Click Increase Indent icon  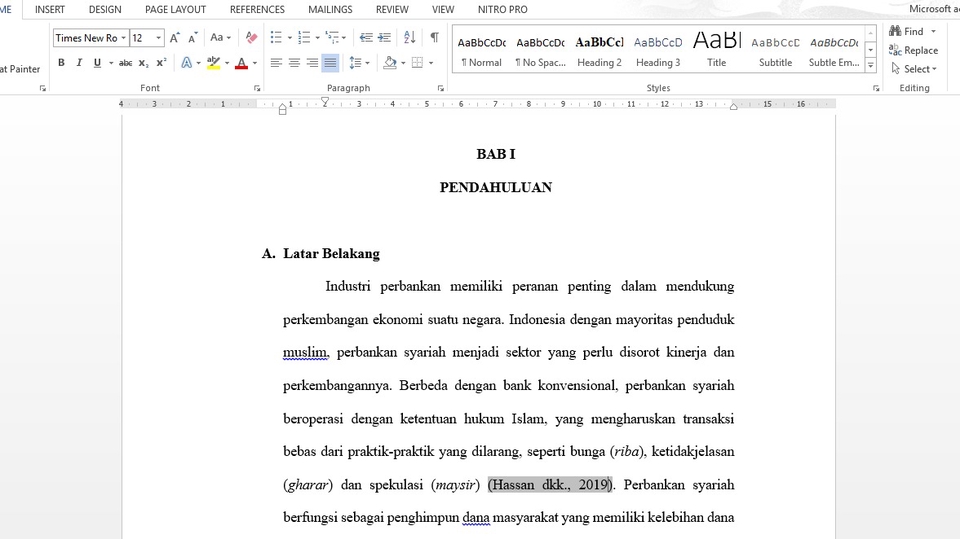coord(384,37)
